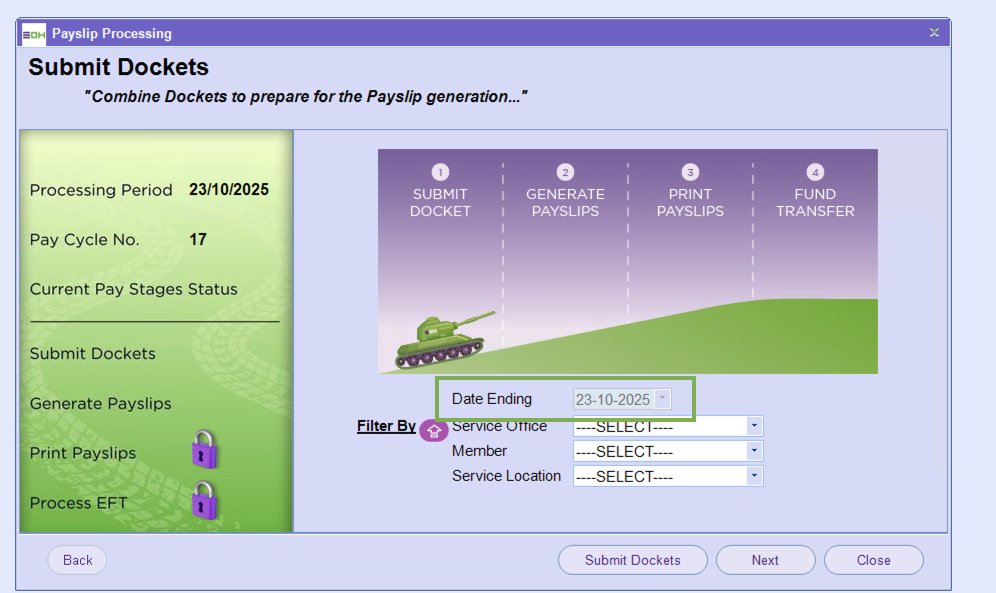Click the step 3 Print Payslips circle
Image resolution: width=996 pixels, height=593 pixels.
690,172
